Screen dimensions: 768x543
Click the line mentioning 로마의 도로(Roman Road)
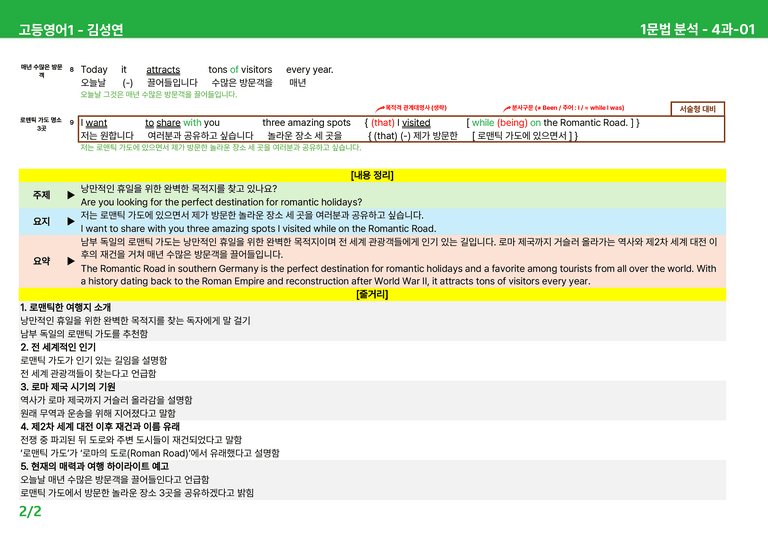[x=150, y=453]
